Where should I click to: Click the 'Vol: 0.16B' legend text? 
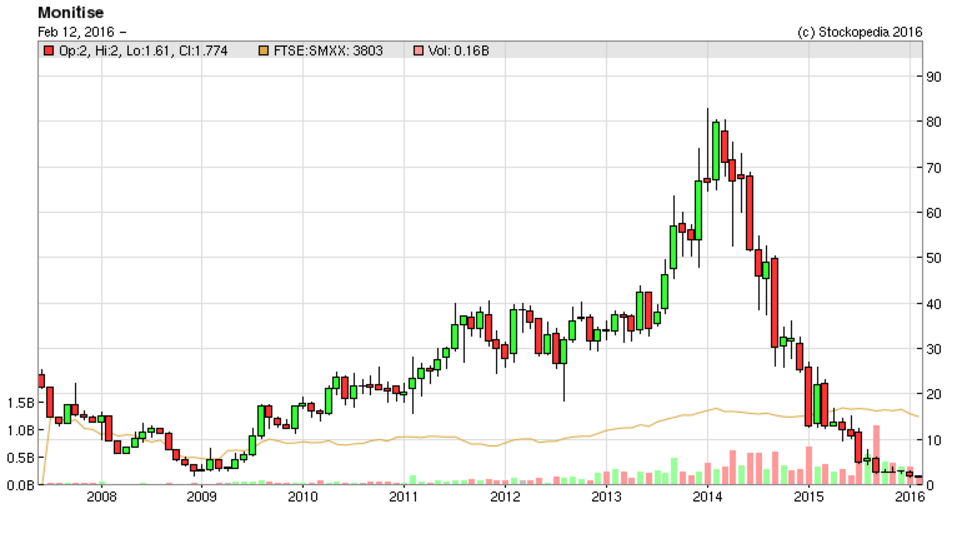click(x=458, y=51)
